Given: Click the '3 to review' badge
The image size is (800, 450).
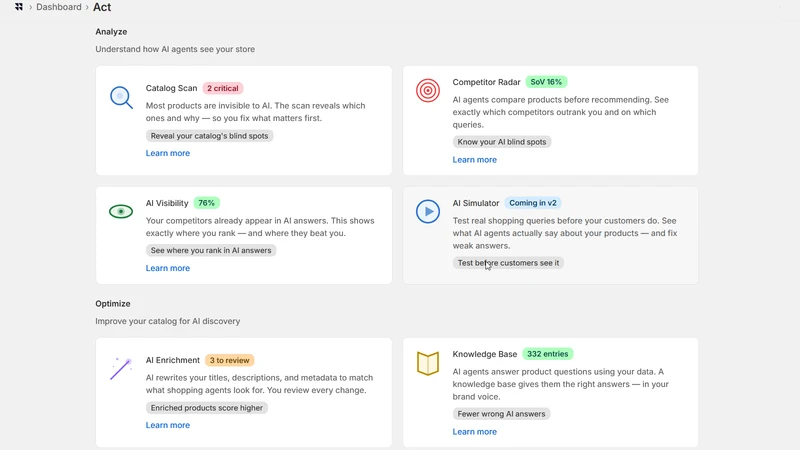Looking at the screenshot, I should pyautogui.click(x=230, y=360).
